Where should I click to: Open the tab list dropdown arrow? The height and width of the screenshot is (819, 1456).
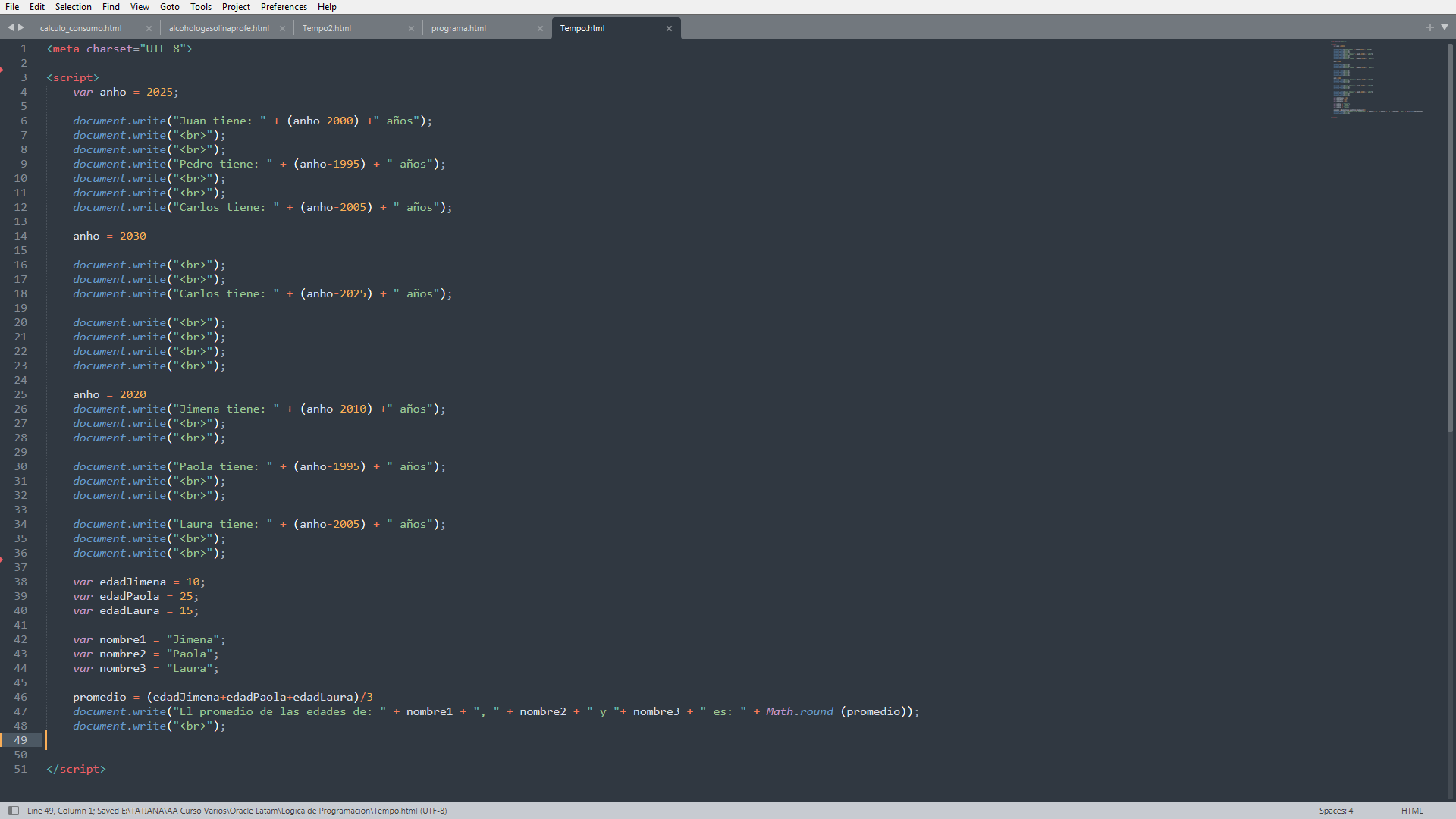[1445, 27]
